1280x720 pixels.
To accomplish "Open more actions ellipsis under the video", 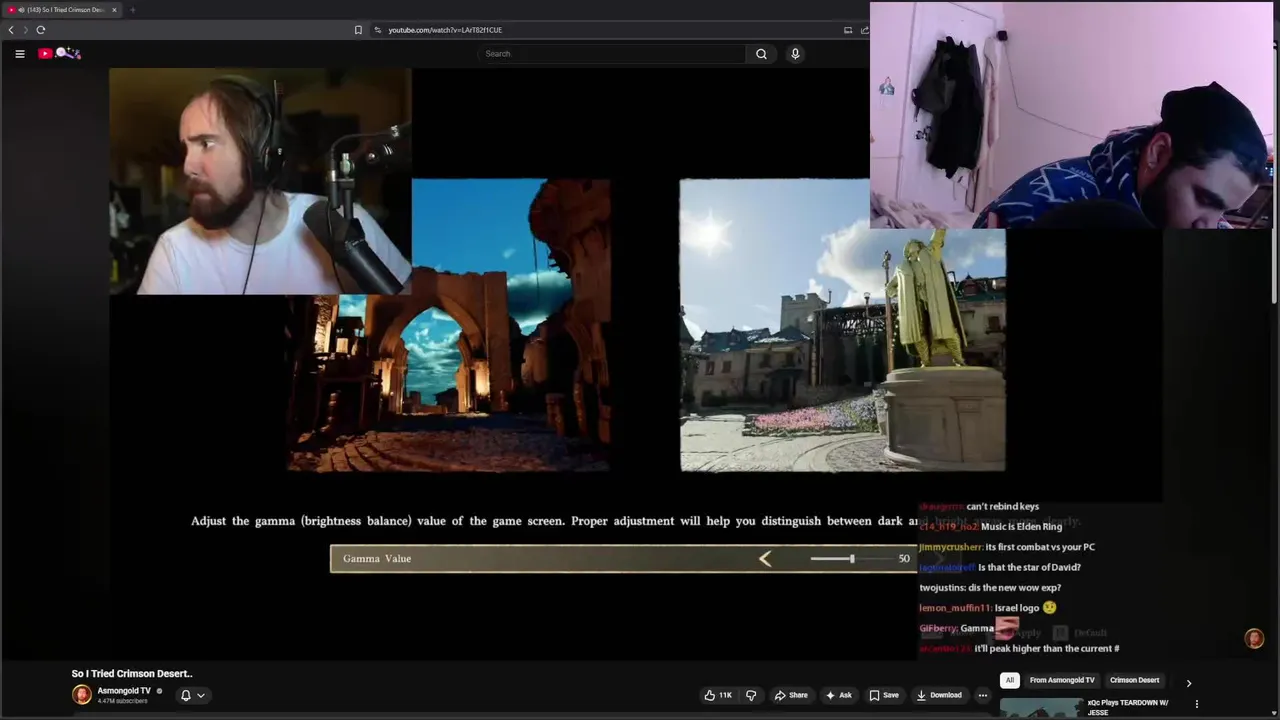I will click(983, 695).
